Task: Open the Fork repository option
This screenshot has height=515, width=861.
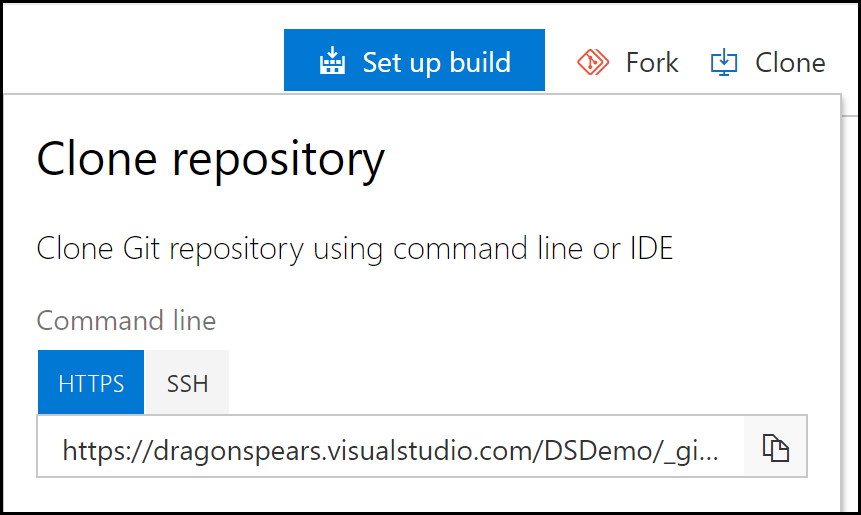Action: [x=628, y=62]
